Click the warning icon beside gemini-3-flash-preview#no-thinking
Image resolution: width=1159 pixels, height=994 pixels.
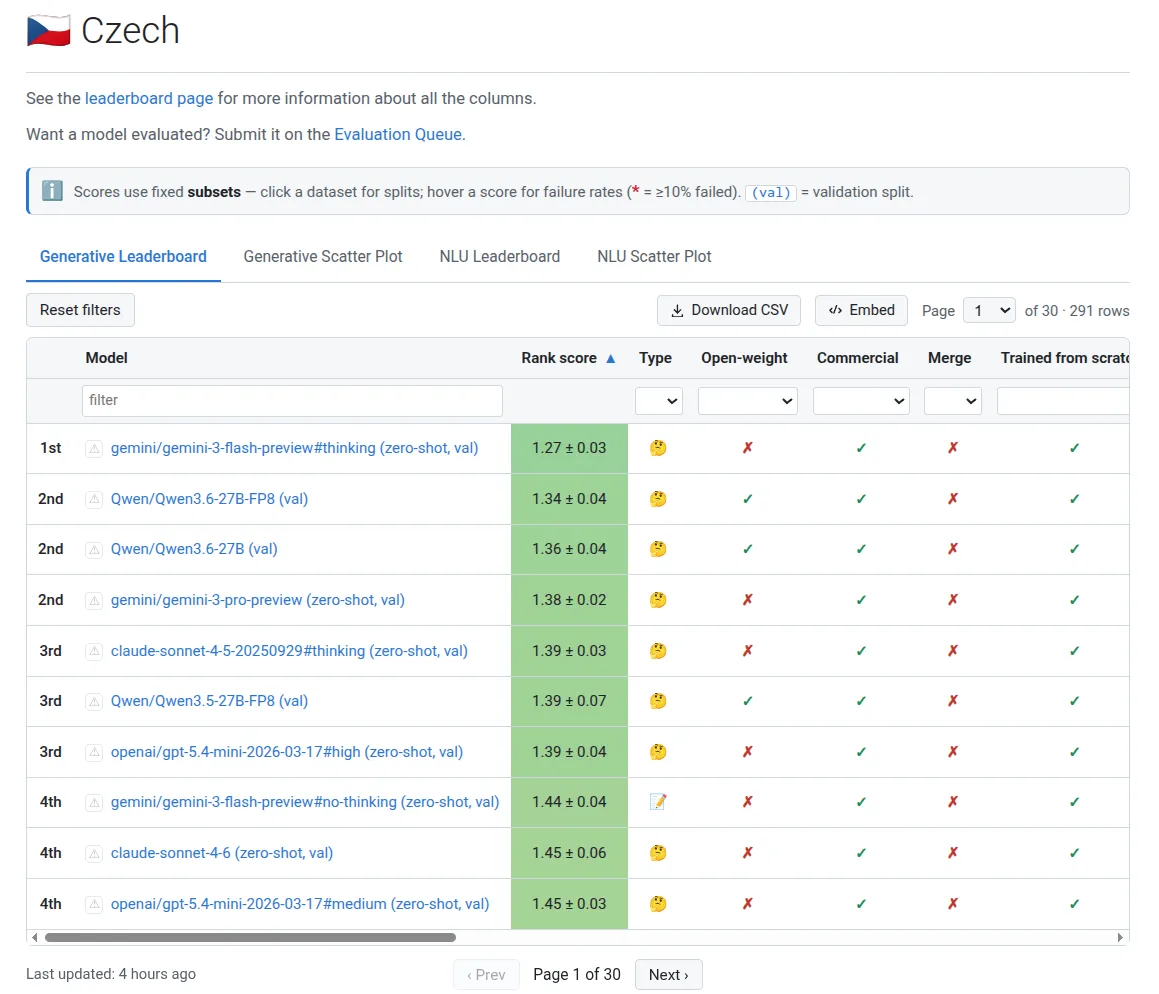tap(94, 803)
